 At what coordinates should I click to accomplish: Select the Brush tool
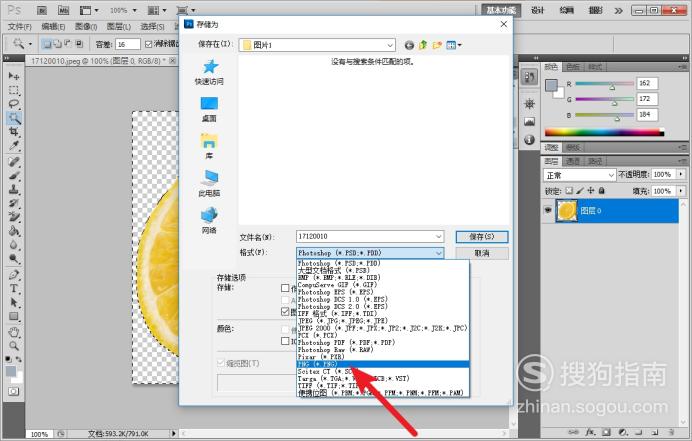[14, 175]
